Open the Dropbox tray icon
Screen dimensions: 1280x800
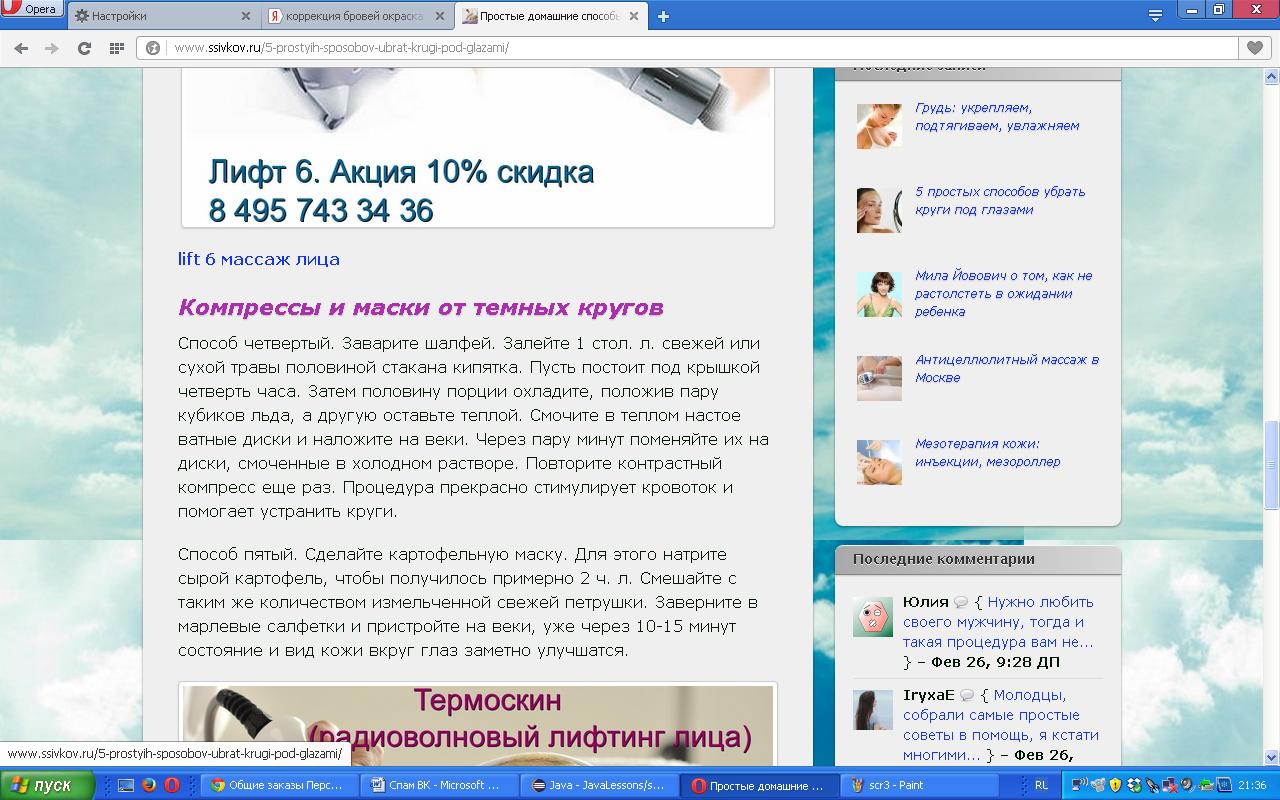pos(1134,786)
